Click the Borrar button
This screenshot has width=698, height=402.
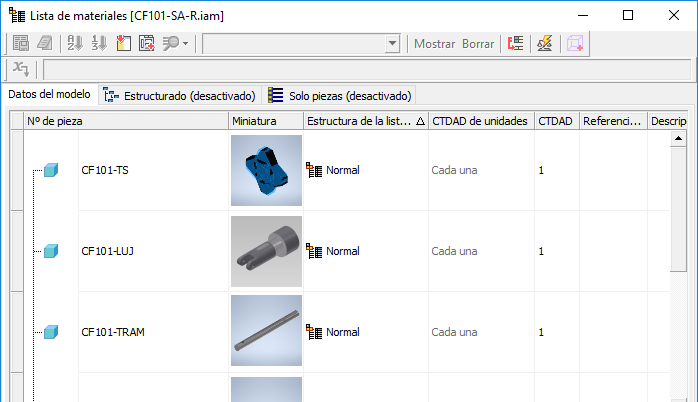pyautogui.click(x=478, y=44)
